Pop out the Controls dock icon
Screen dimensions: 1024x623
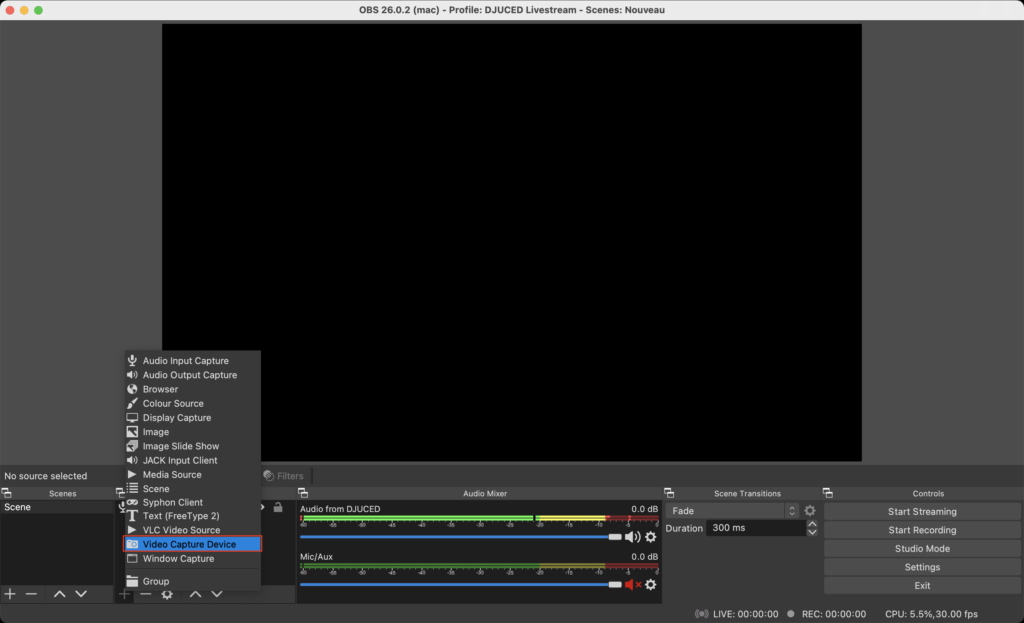tap(828, 493)
